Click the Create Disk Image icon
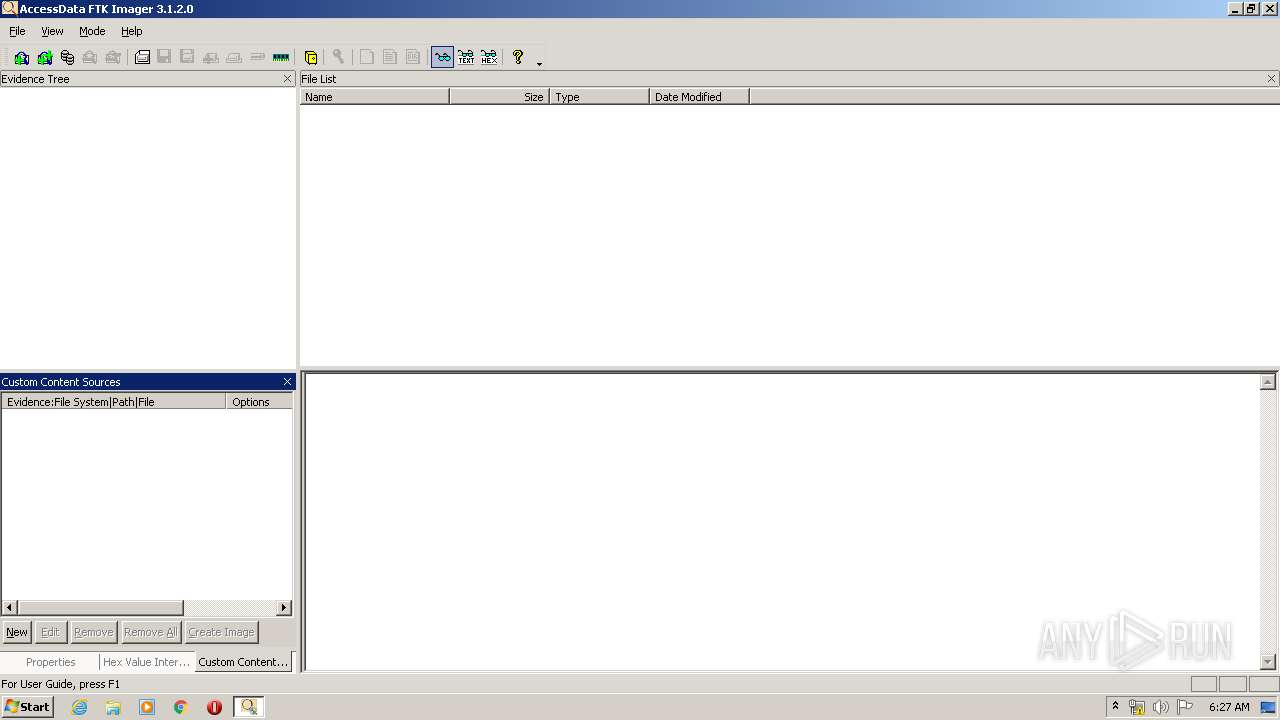This screenshot has height=720, width=1280. click(142, 57)
